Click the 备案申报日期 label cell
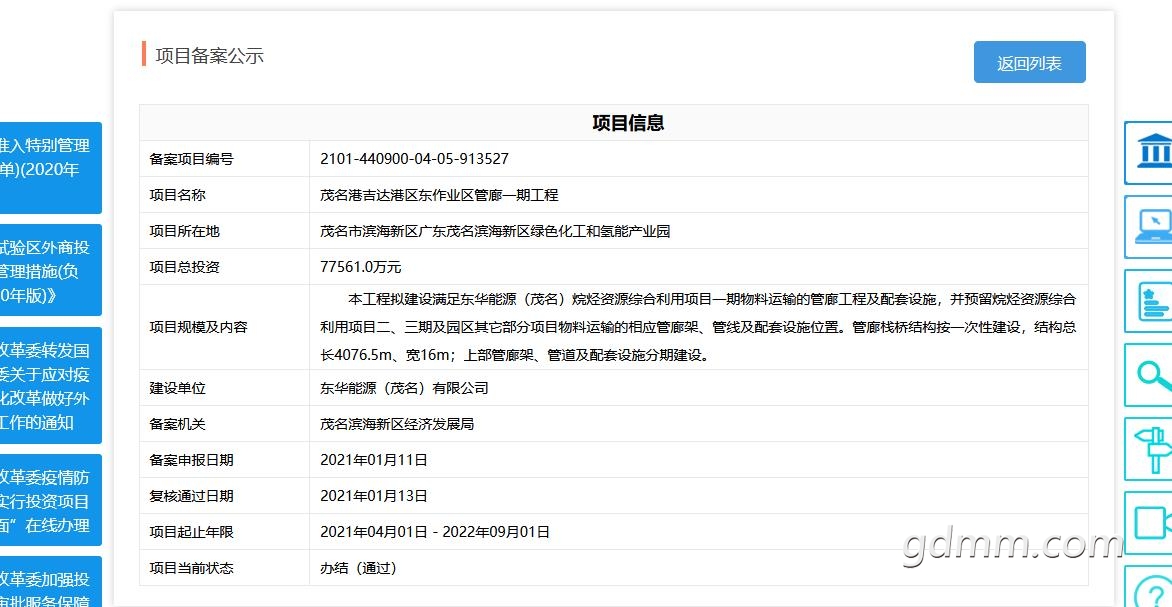 point(224,460)
